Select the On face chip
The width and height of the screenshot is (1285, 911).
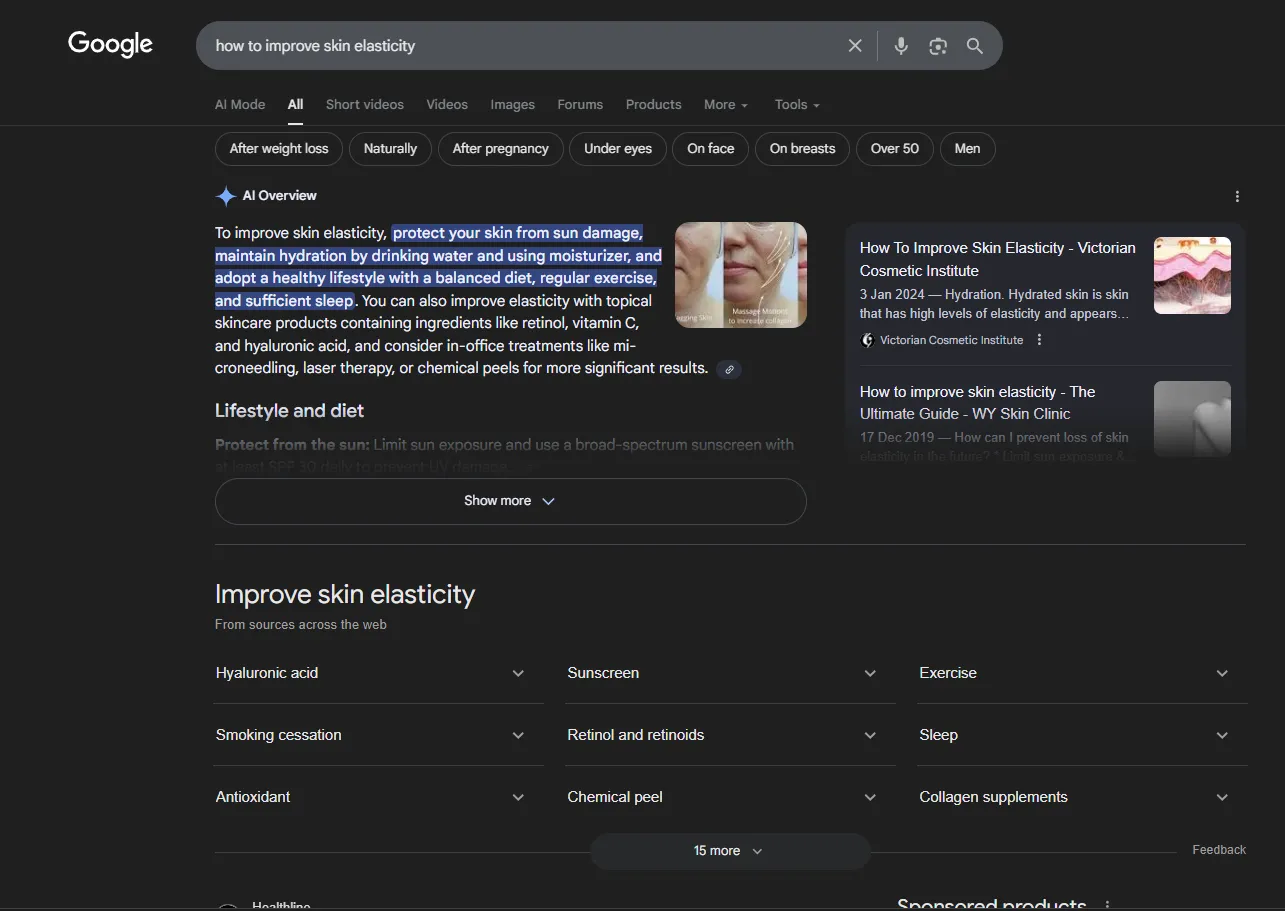pos(711,149)
